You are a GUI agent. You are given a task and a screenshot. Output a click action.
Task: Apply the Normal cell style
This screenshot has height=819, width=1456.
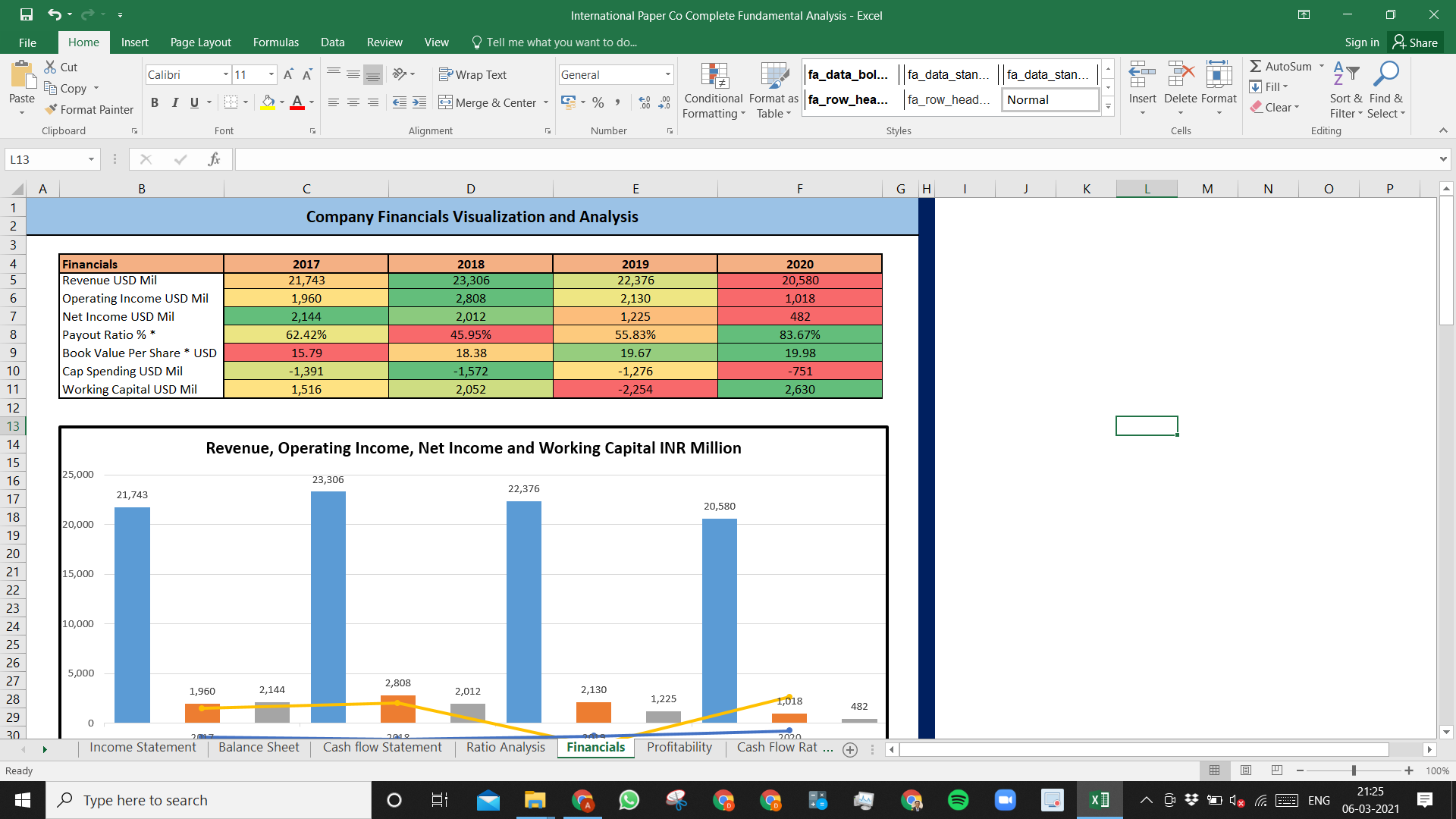click(1050, 99)
